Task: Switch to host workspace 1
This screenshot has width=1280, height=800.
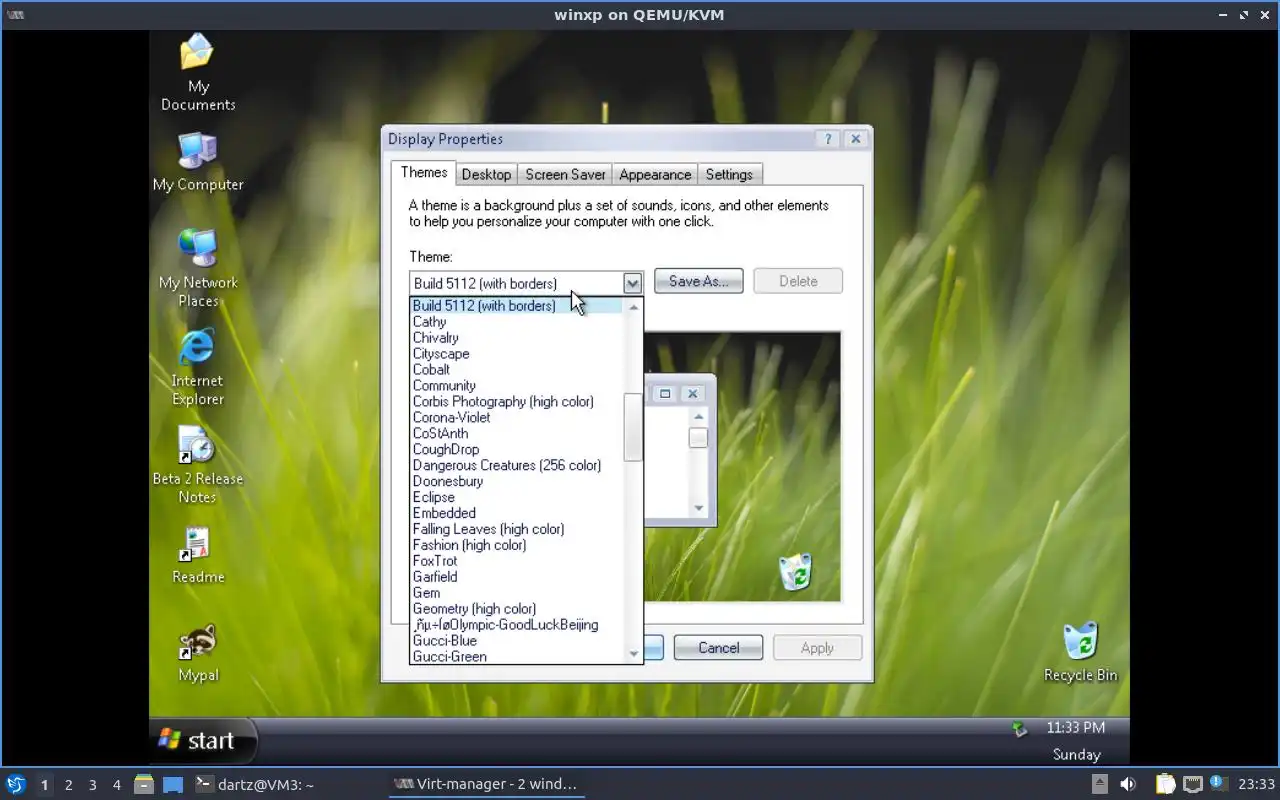Action: click(44, 785)
